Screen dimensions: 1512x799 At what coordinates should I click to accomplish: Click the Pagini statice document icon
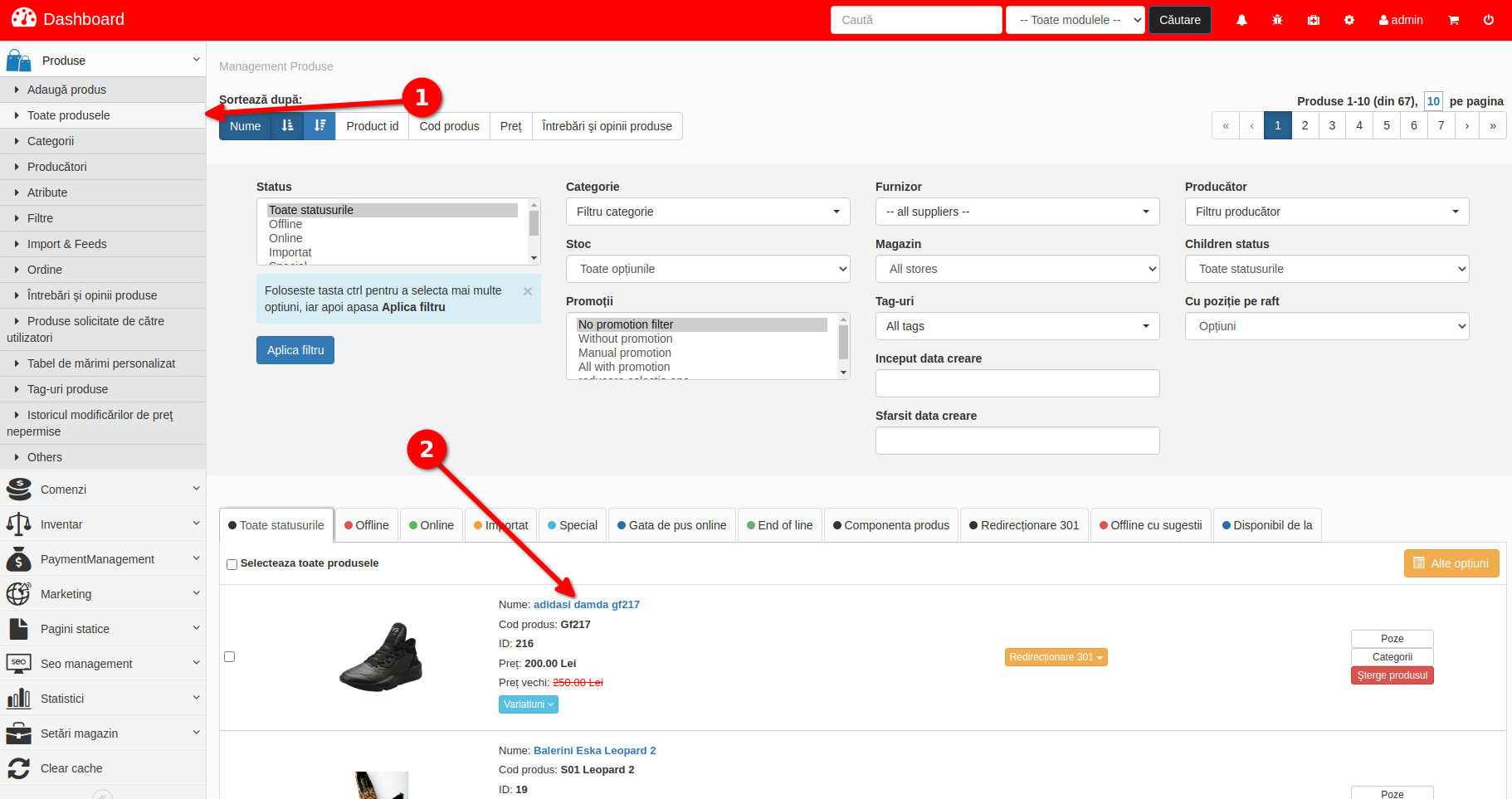point(18,629)
